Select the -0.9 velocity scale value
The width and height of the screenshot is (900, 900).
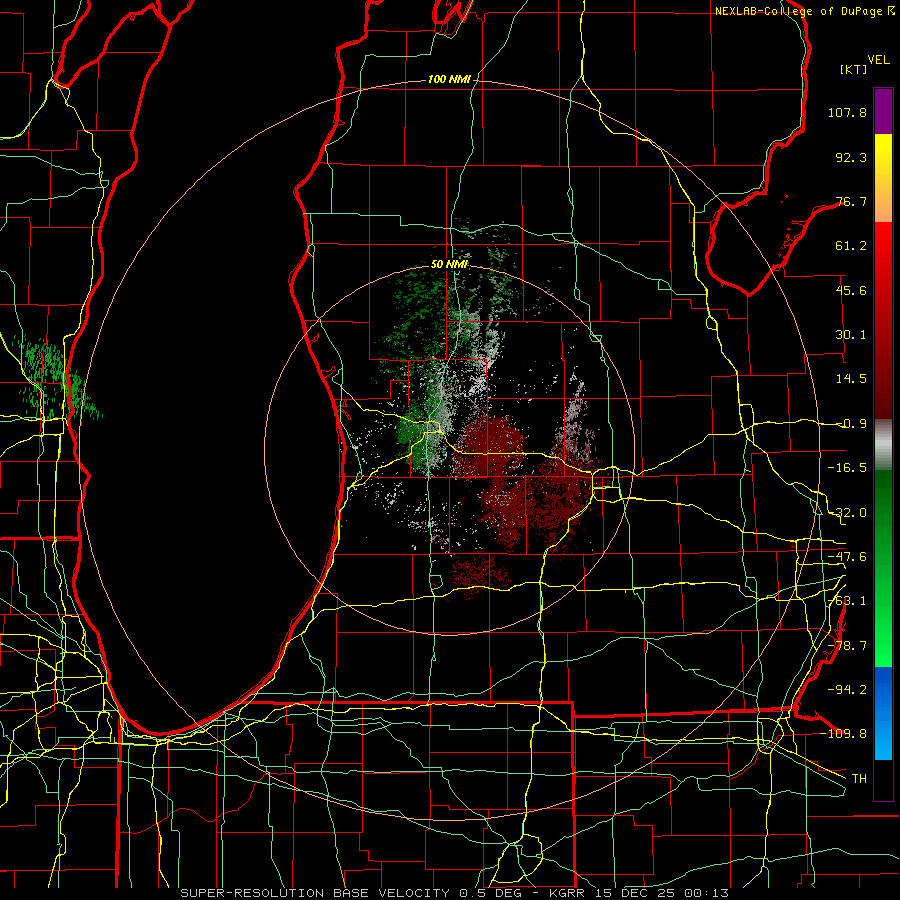click(x=851, y=424)
